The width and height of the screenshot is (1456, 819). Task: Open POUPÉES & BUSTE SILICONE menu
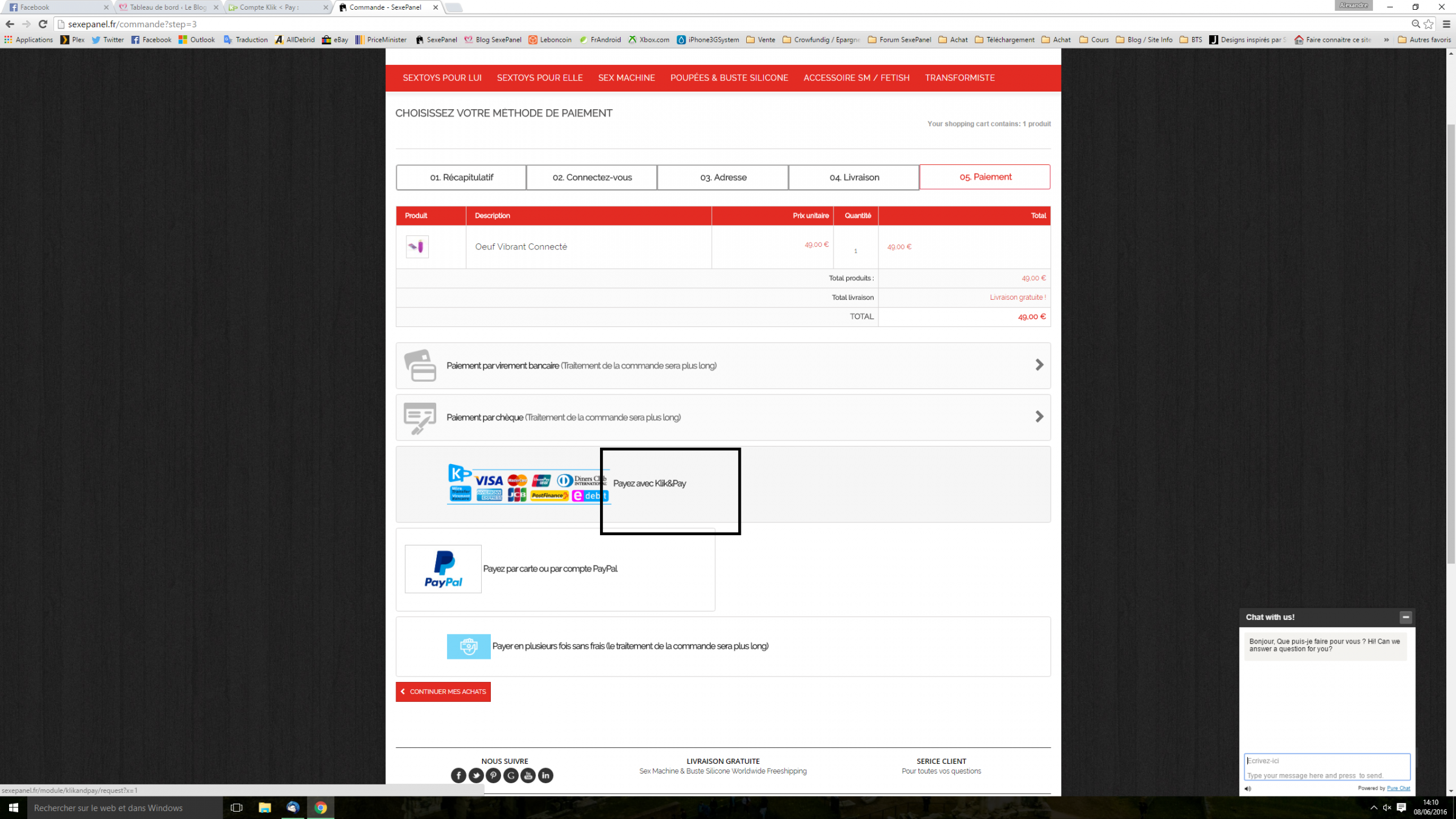tap(729, 78)
